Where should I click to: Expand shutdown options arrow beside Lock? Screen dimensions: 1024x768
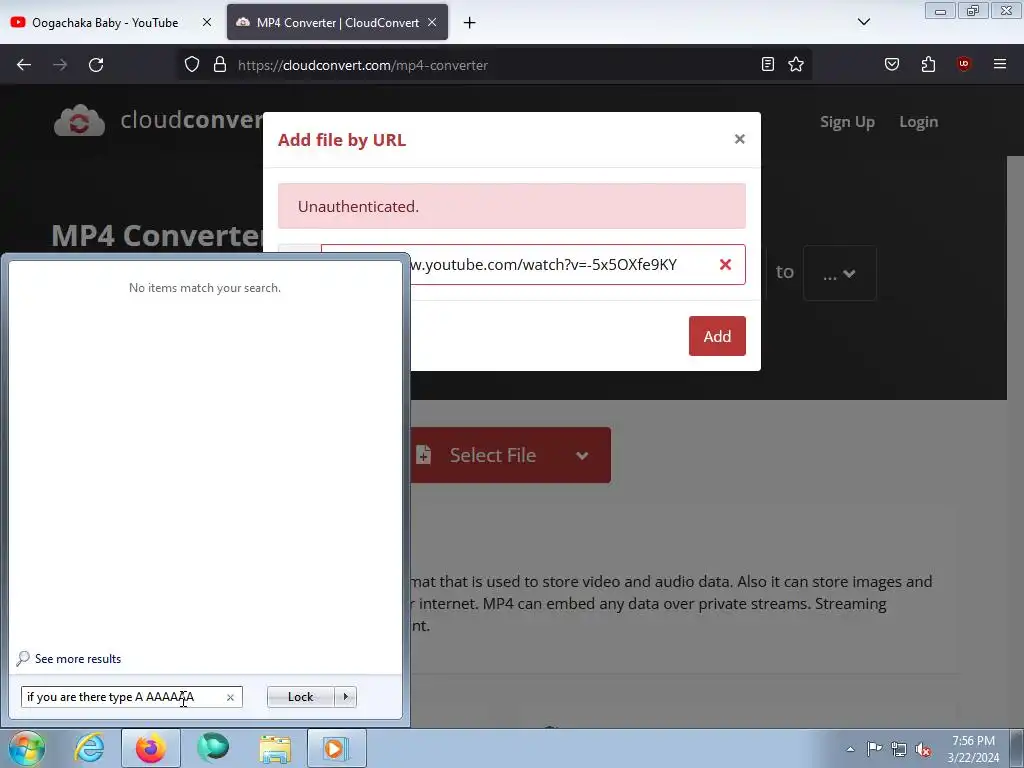(345, 697)
